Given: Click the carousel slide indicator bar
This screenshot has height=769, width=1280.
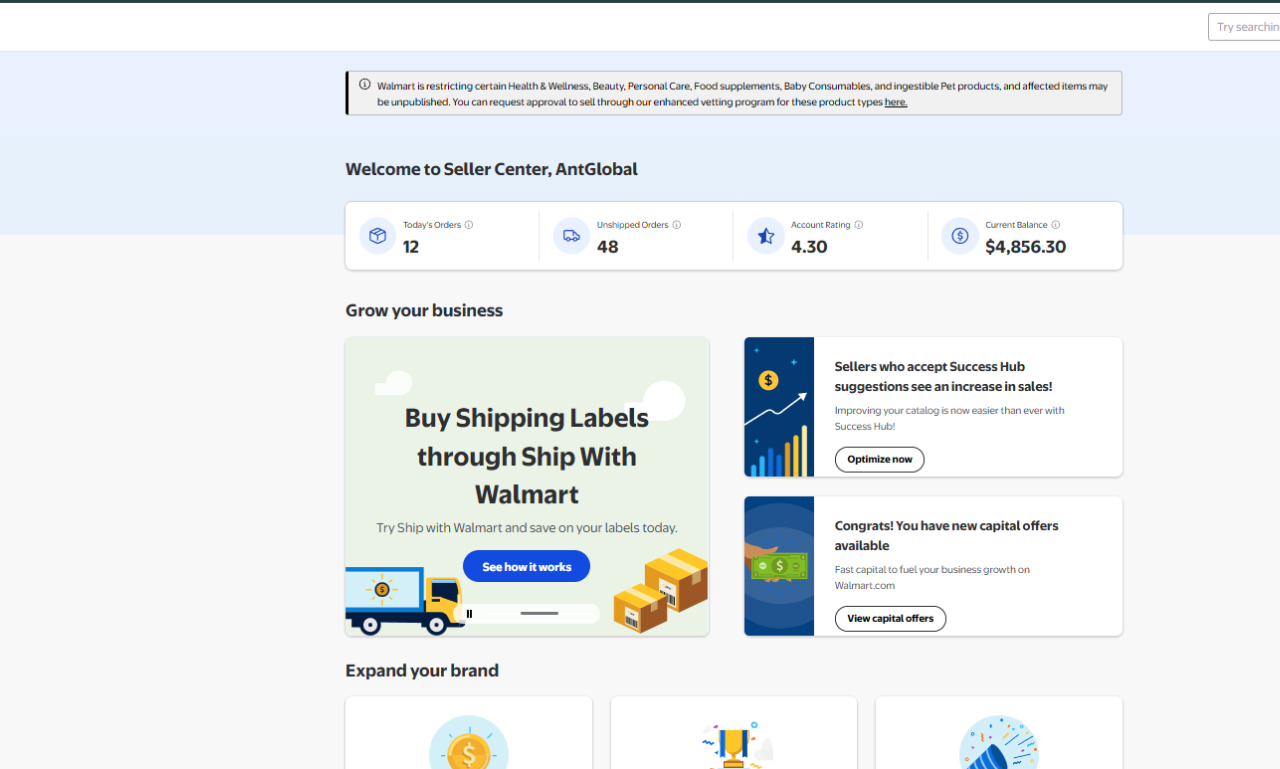Looking at the screenshot, I should pos(540,613).
